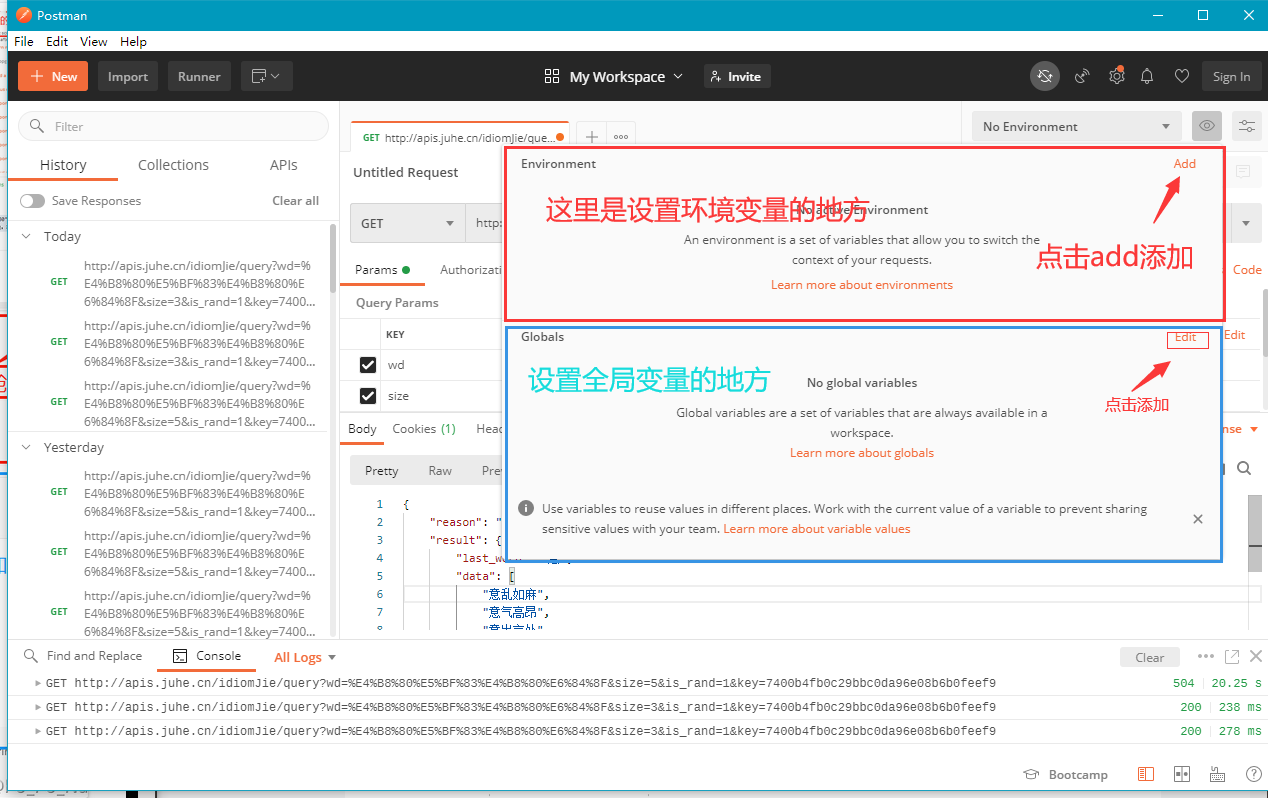Collapse the Yesterday history group
Screen dimensions: 1268x798
[27, 448]
